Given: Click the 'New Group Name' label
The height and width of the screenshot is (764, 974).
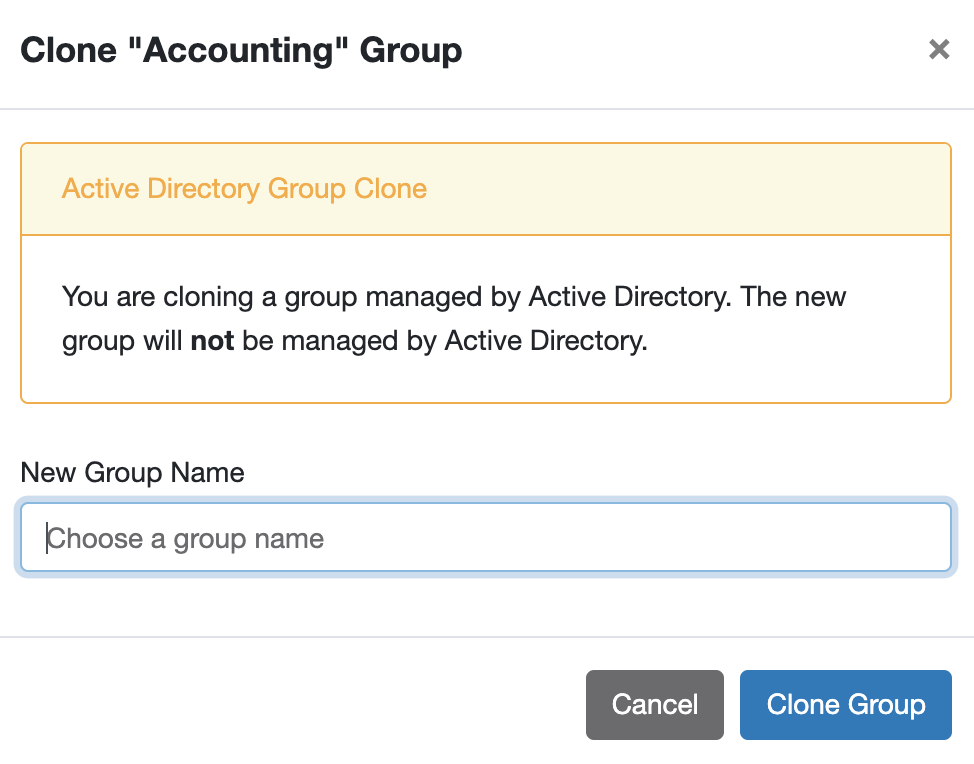Looking at the screenshot, I should [x=132, y=473].
